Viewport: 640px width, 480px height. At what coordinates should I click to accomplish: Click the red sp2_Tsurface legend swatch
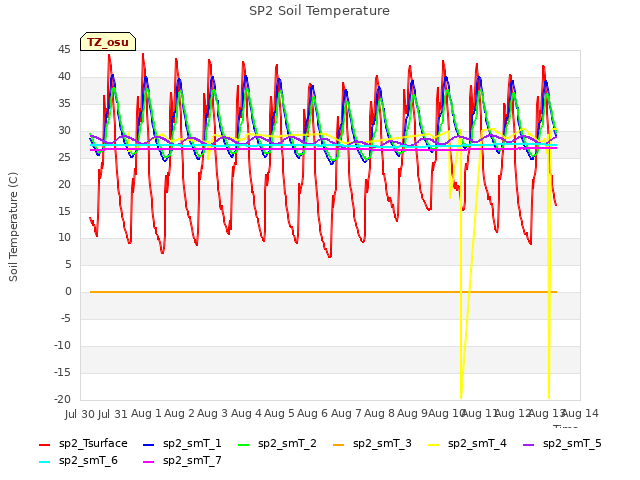coord(44,444)
